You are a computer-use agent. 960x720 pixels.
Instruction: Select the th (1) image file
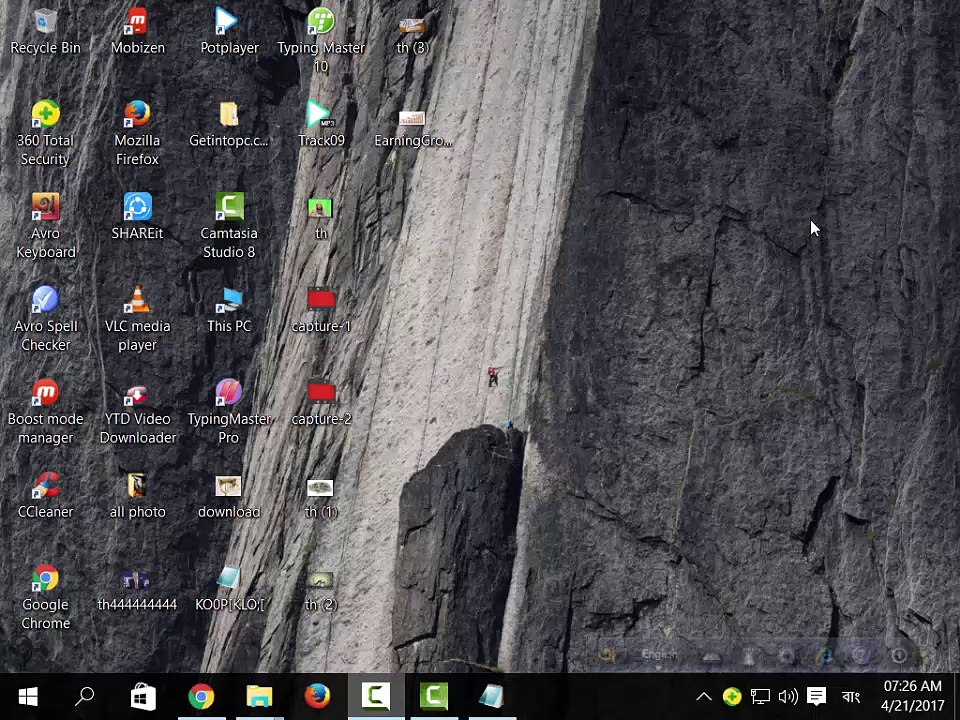pyautogui.click(x=320, y=497)
